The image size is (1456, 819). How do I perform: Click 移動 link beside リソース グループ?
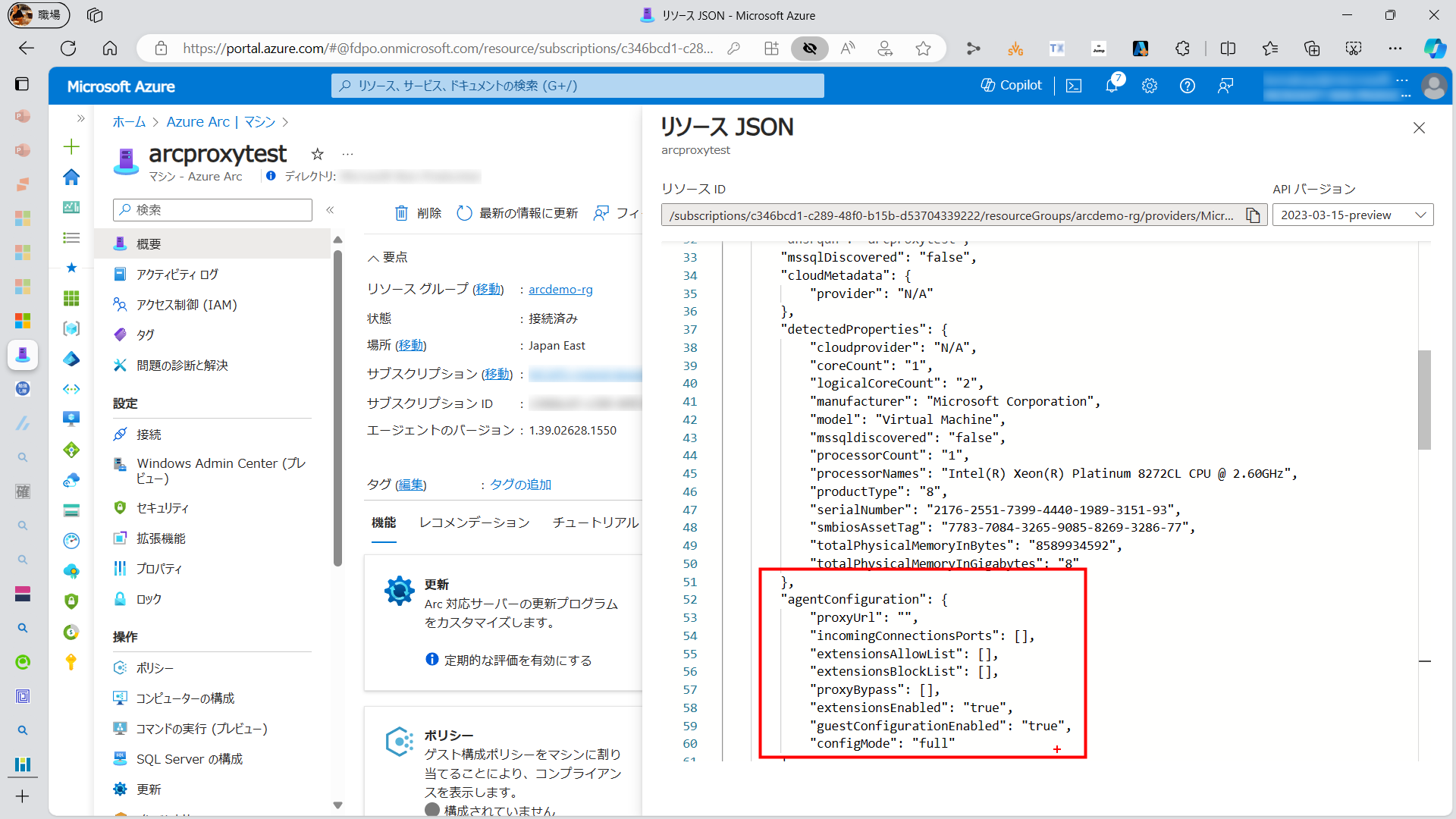[488, 290]
